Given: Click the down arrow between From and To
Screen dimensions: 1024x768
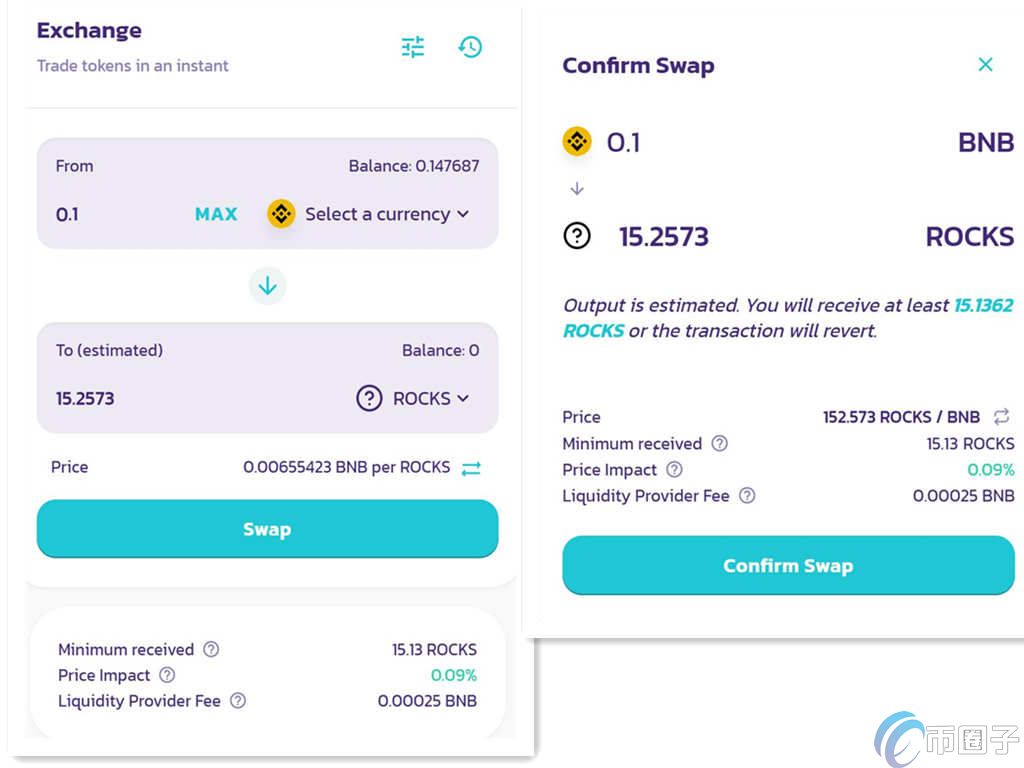Looking at the screenshot, I should (x=267, y=286).
